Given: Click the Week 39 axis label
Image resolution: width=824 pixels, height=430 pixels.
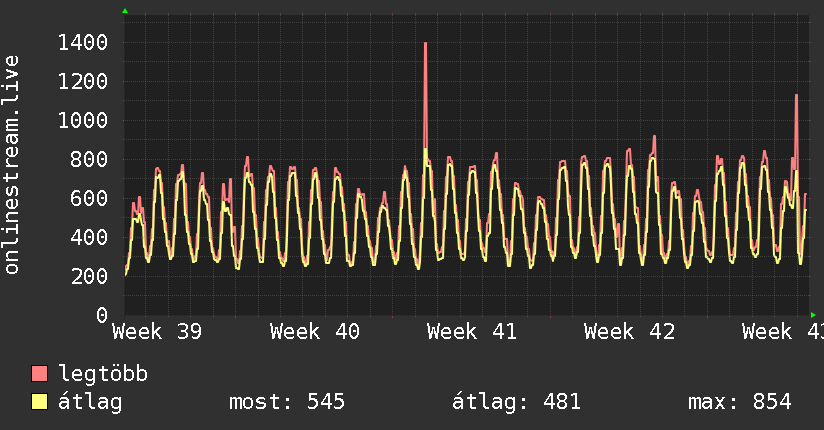Looking at the screenshot, I should coord(157,332).
